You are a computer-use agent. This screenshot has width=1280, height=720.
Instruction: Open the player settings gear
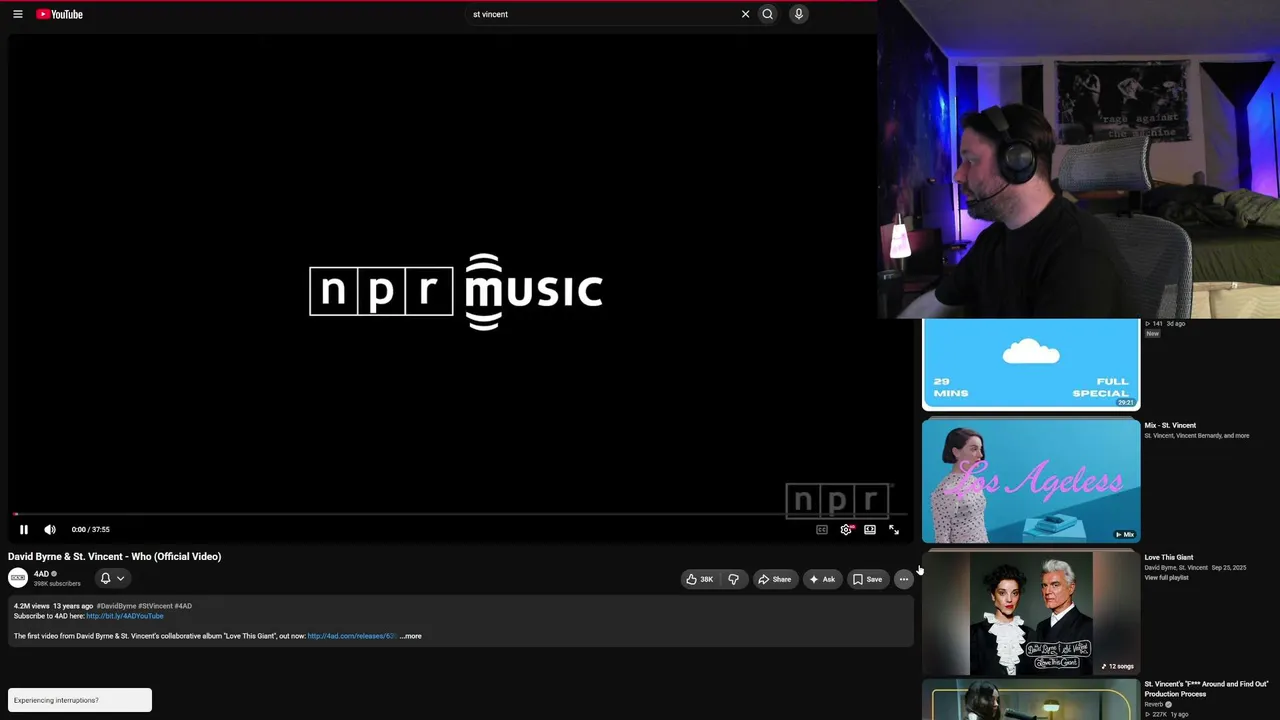coord(846,530)
